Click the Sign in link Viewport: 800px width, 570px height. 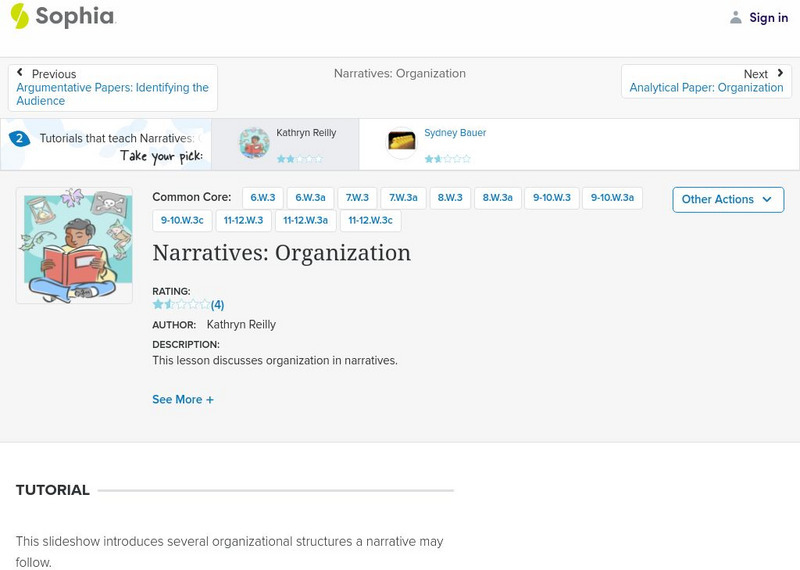[768, 18]
